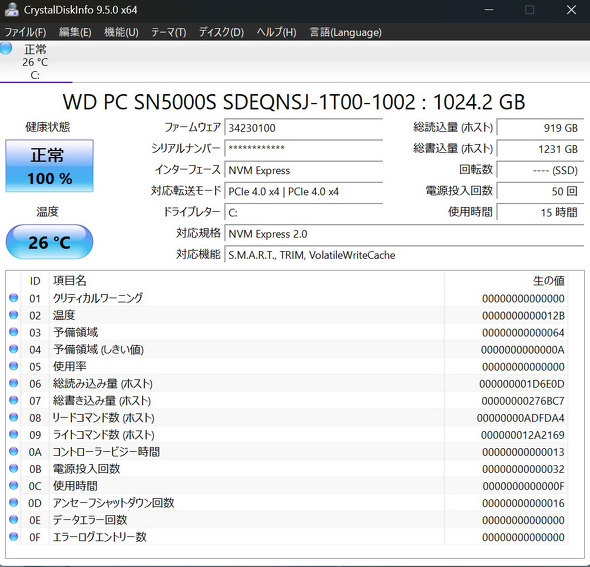Click the CrystalDiskInfo app icon in title bar

click(x=11, y=10)
